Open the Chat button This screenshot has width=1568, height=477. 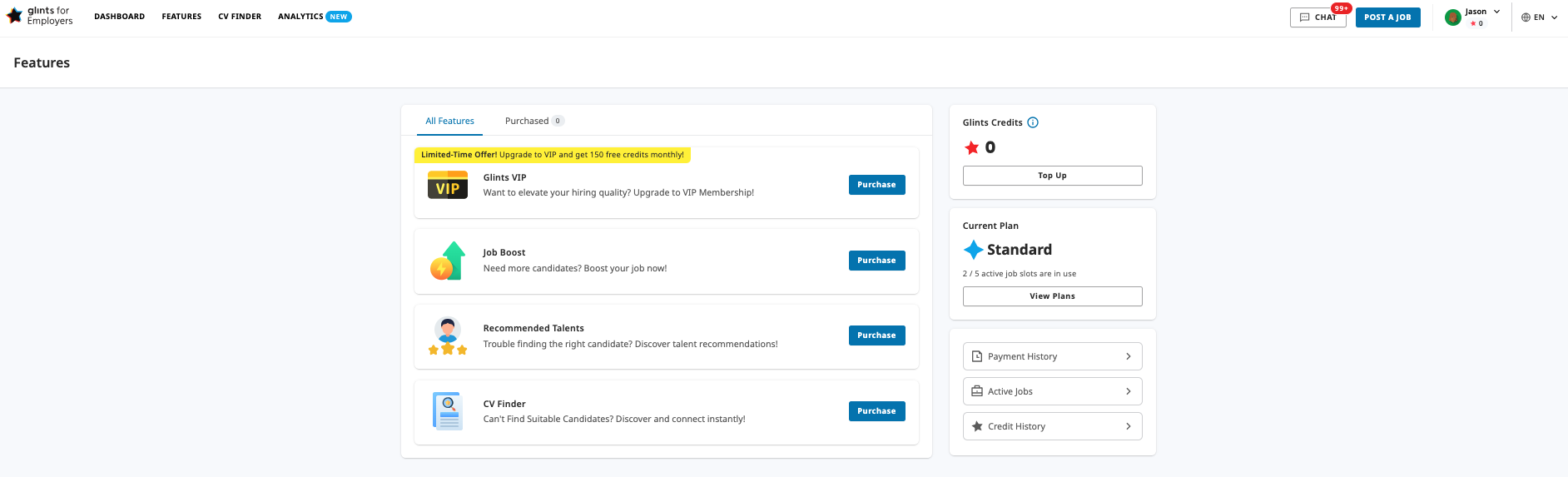tap(1318, 17)
